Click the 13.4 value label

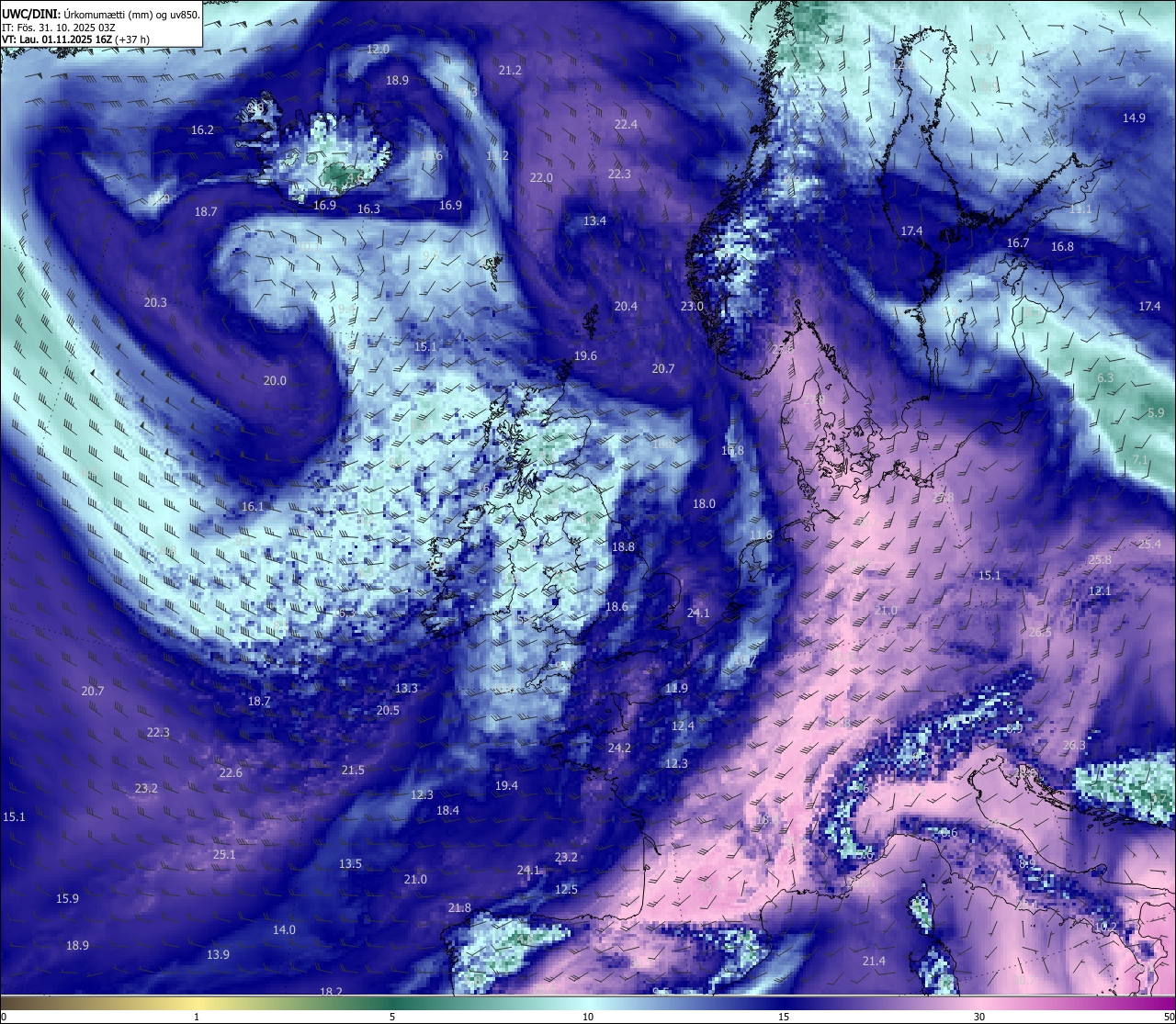point(594,220)
